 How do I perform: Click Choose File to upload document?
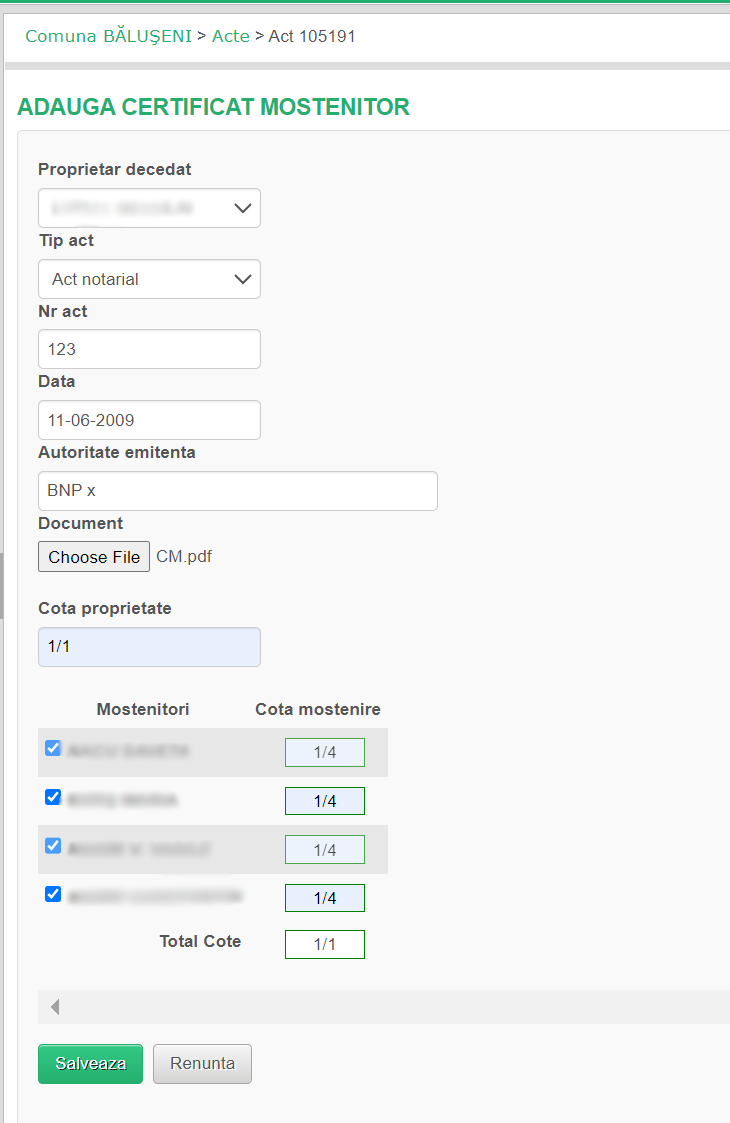pos(94,557)
